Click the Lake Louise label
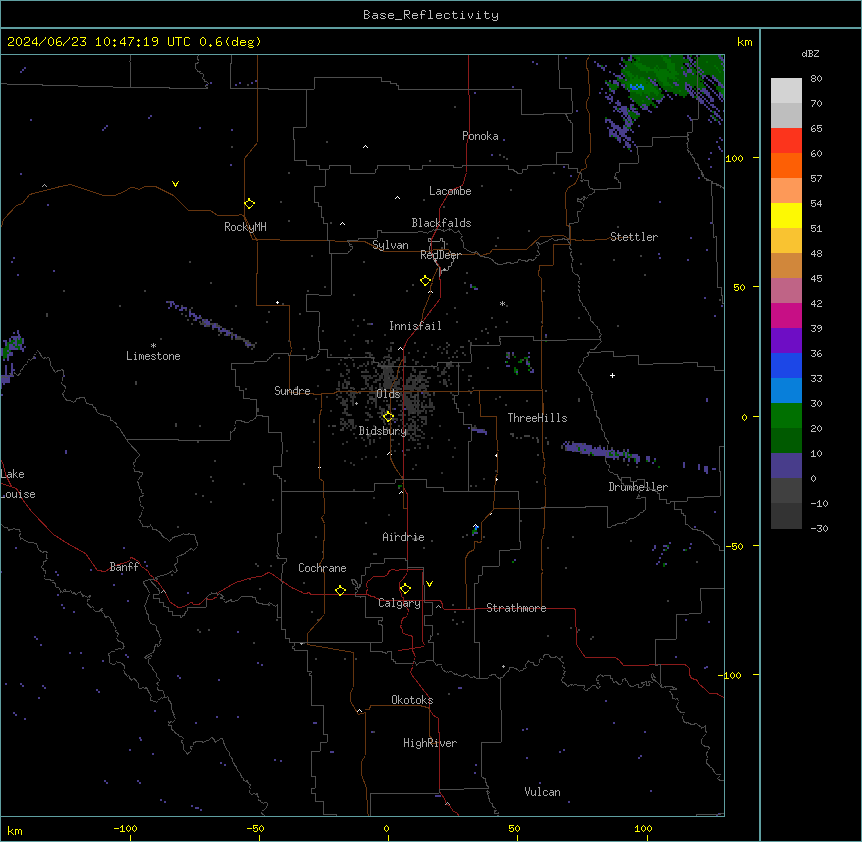Image resolution: width=862 pixels, height=842 pixels. 18,484
